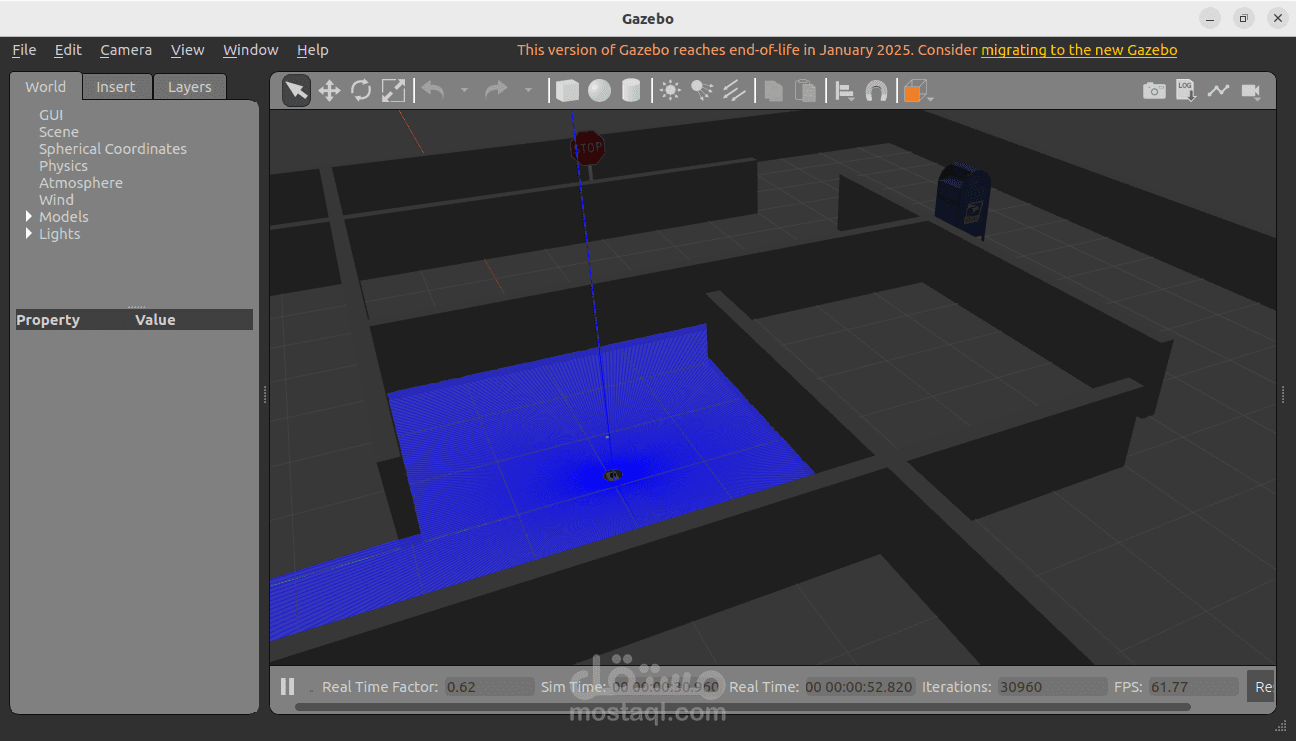The image size is (1296, 741).
Task: Activate the scale mode tool
Action: (394, 91)
